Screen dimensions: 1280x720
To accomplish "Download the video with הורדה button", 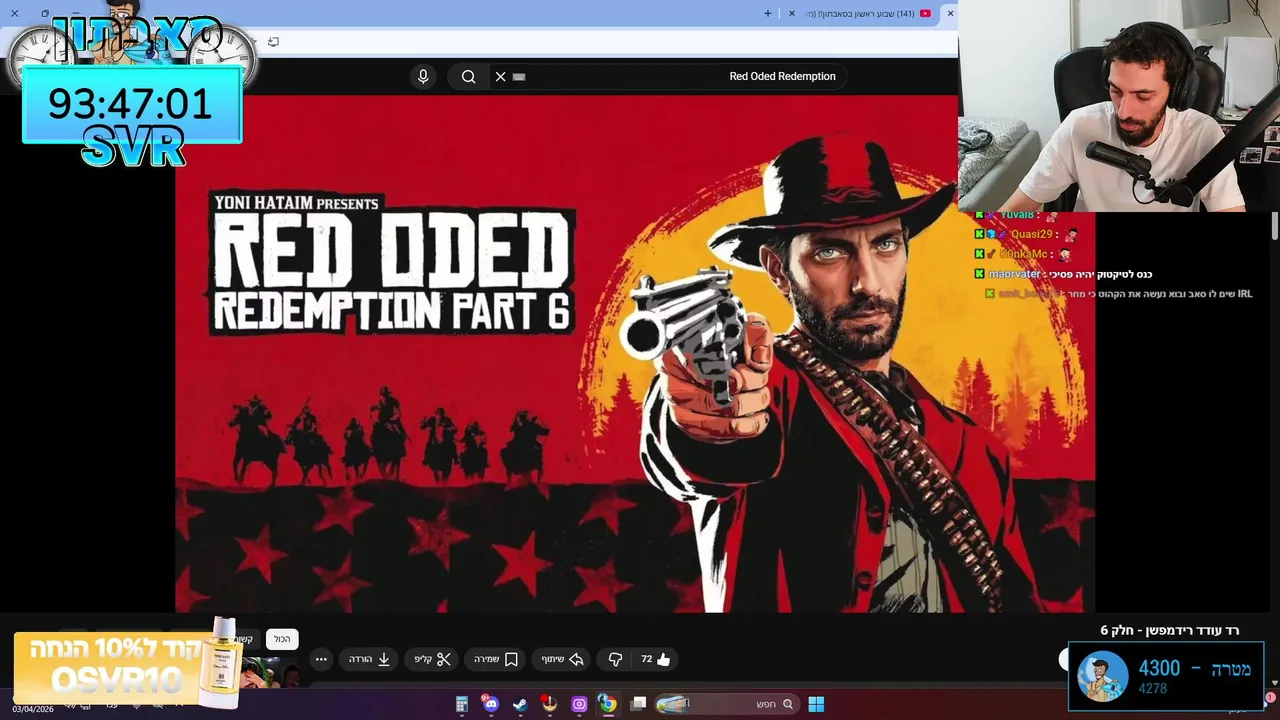I will tap(369, 659).
